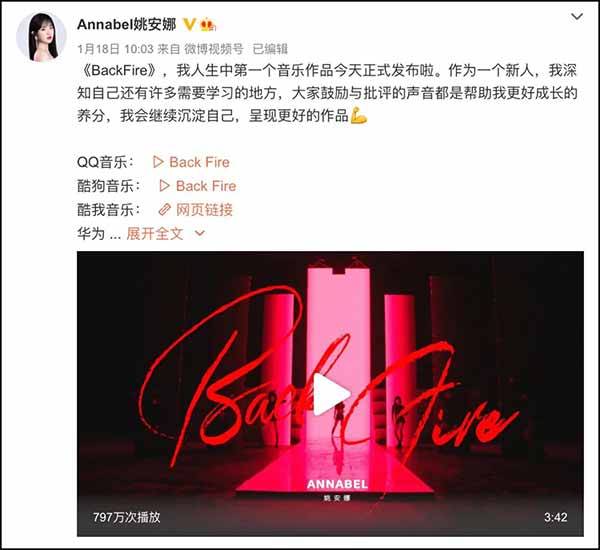Play the Back Fire video
Viewport: 600px width, 550px height.
click(x=332, y=394)
